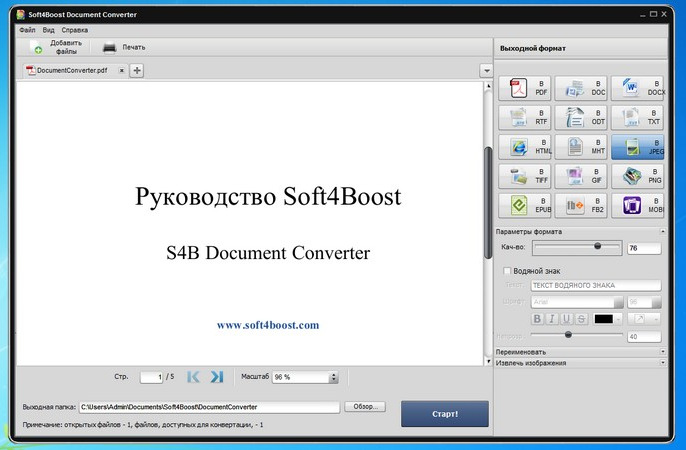This screenshot has width=686, height=450.
Task: Click the www.soft4boost.com link
Action: [x=268, y=325]
